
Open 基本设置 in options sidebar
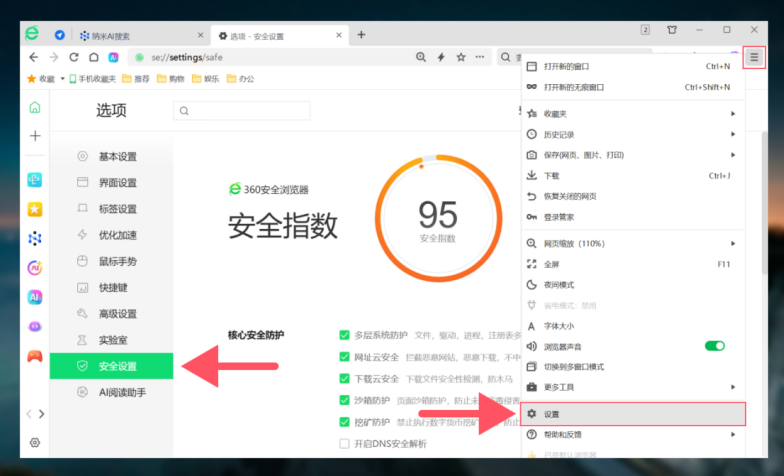click(112, 156)
